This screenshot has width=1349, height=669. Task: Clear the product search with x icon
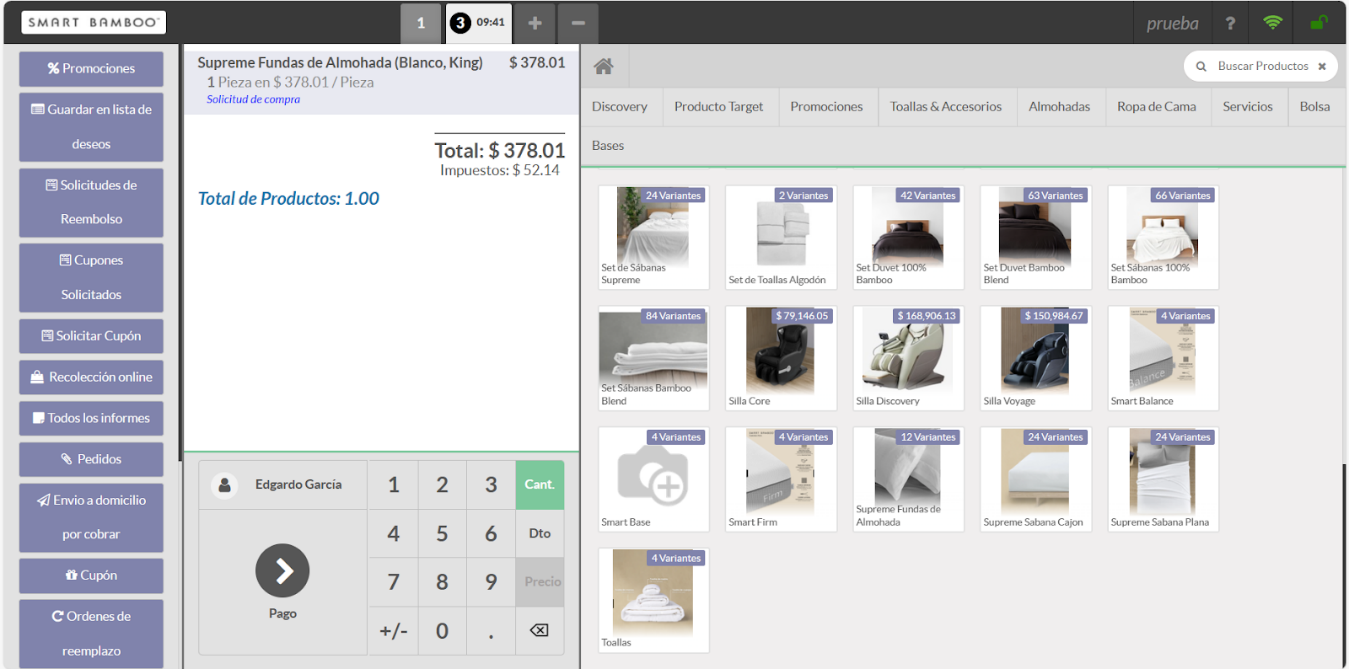coord(1321,66)
